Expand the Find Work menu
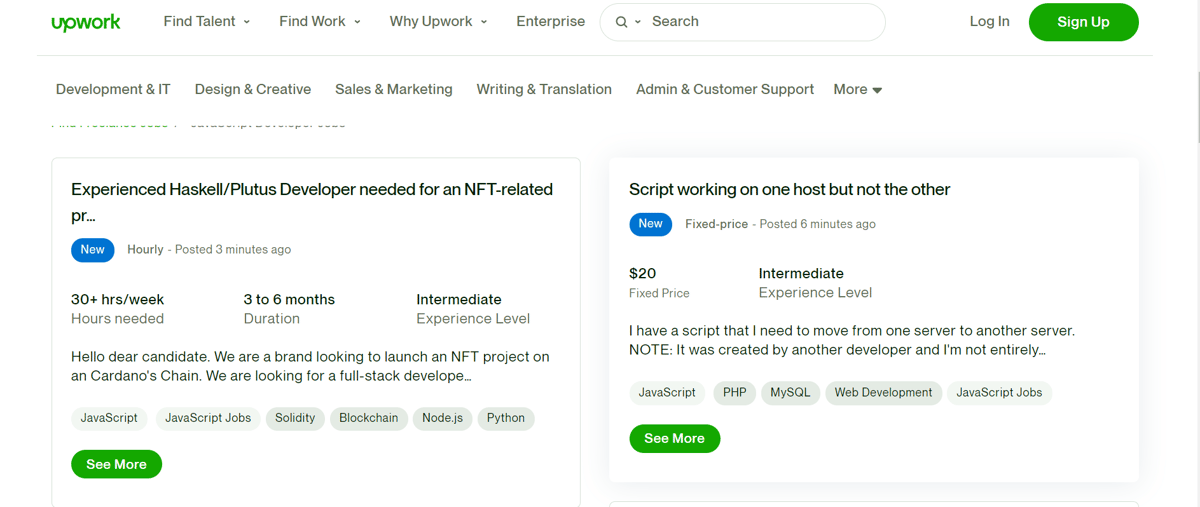 [x=319, y=22]
